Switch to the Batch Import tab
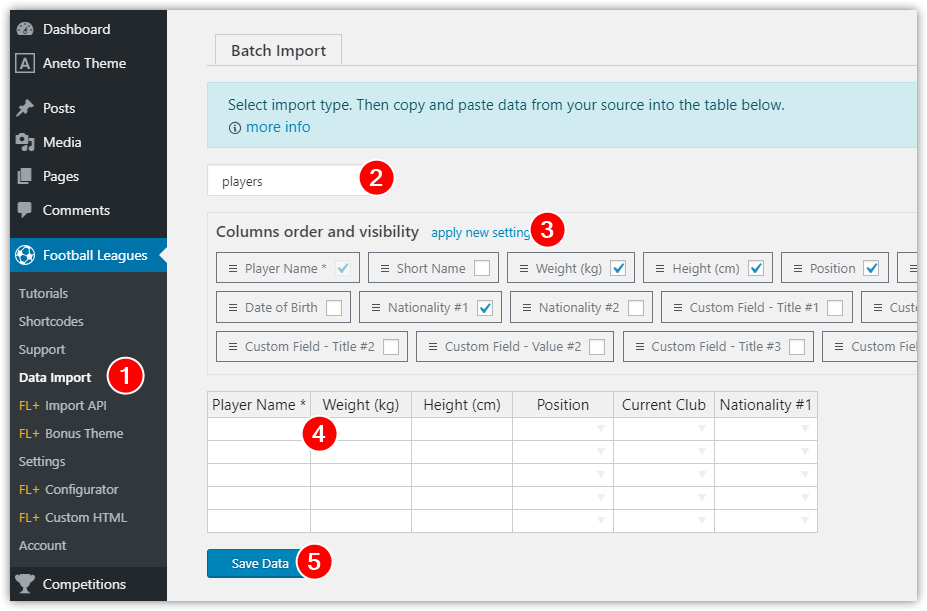This screenshot has width=927, height=611. tap(278, 50)
